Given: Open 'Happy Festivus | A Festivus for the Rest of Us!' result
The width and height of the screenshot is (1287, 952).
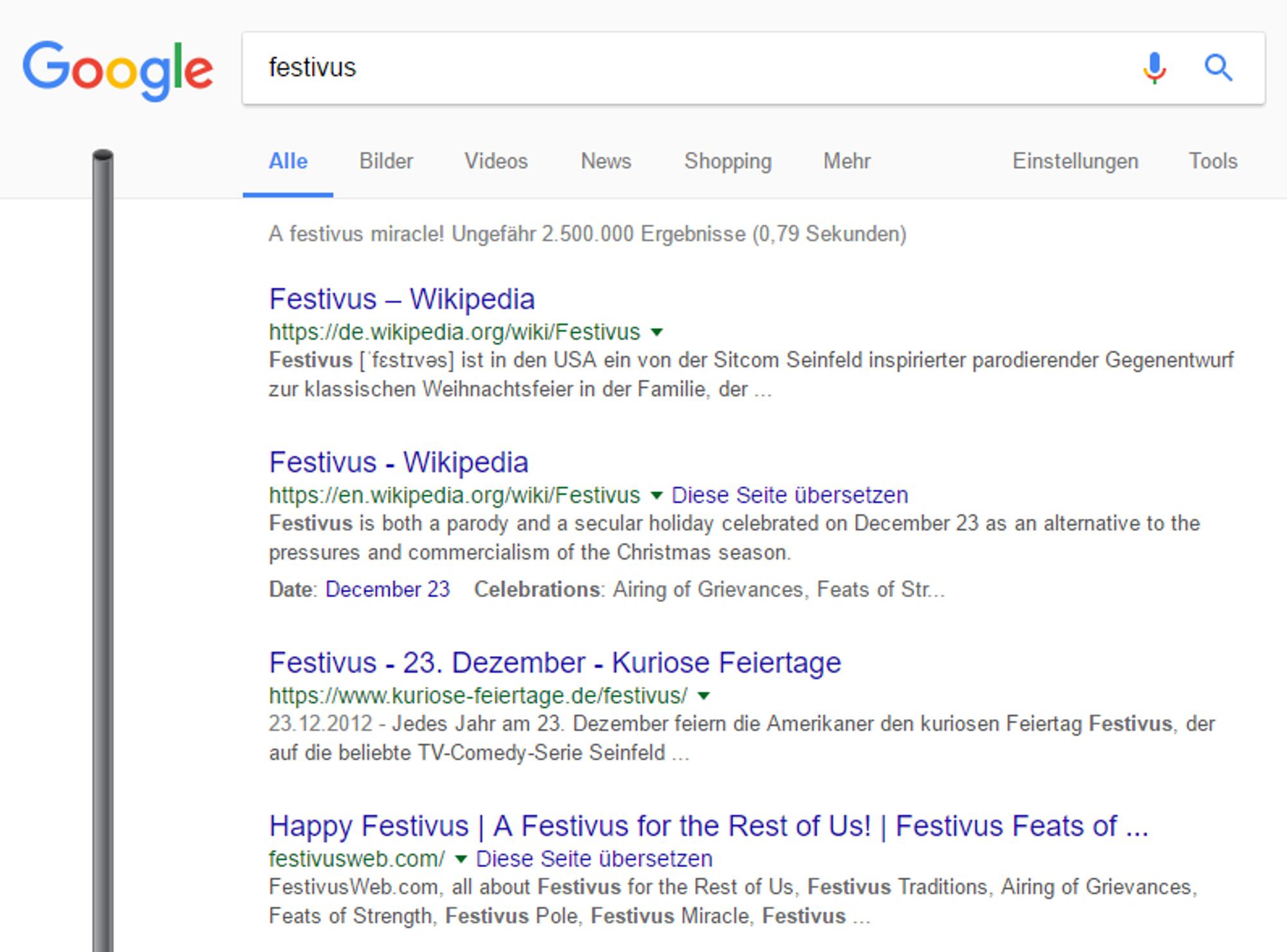Looking at the screenshot, I should [708, 826].
